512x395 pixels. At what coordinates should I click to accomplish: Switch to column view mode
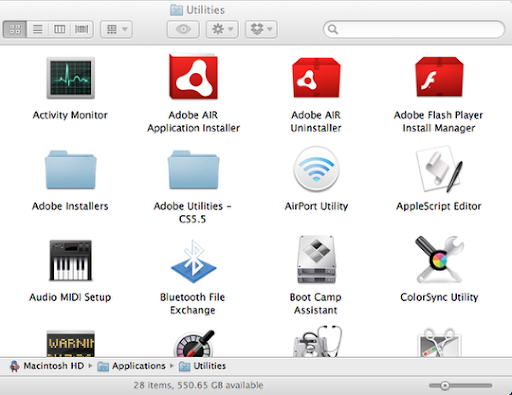pyautogui.click(x=60, y=29)
